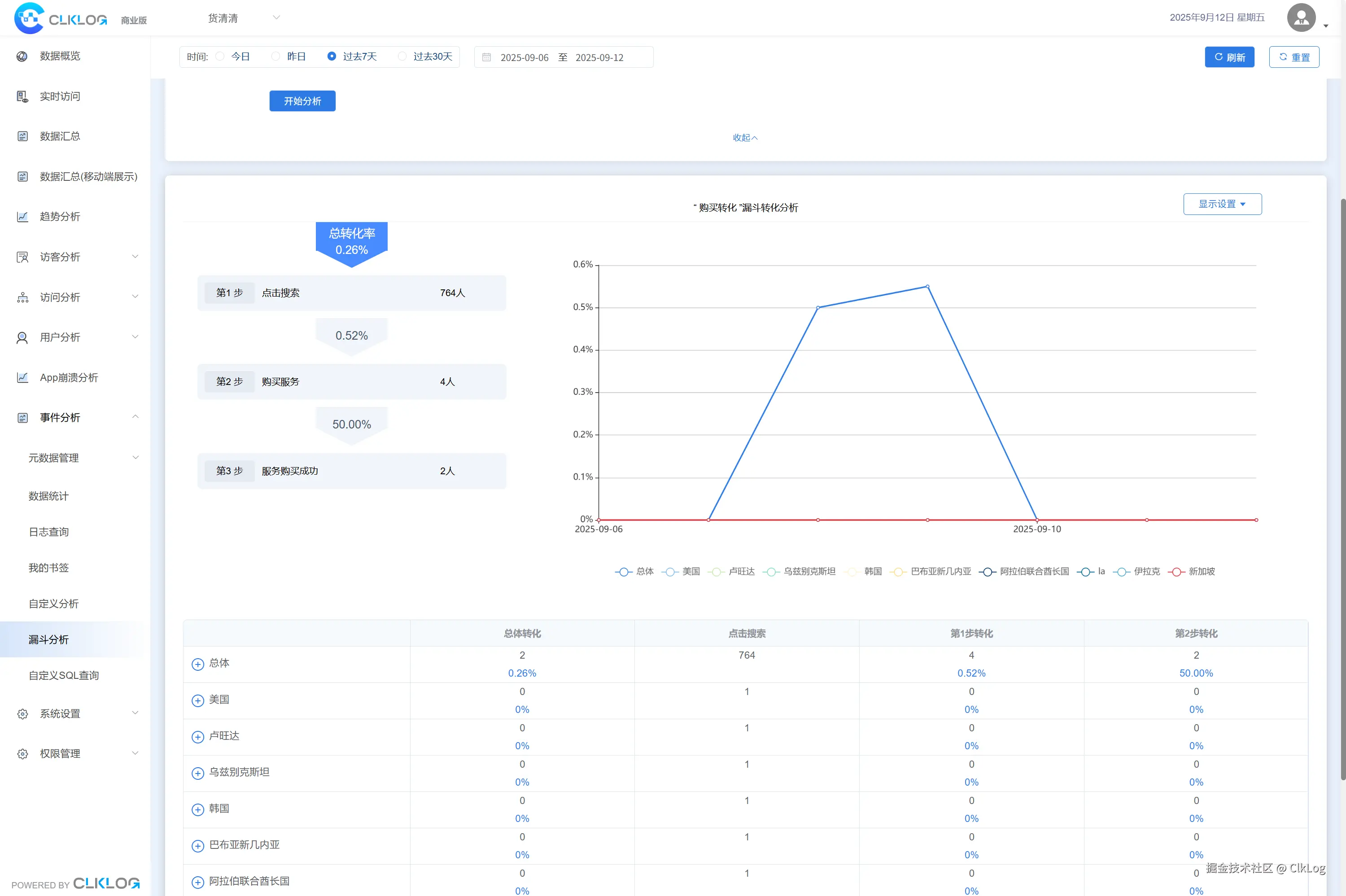Viewport: 1346px width, 896px height.
Task: Expand the 总体 row plus icon
Action: pos(198,664)
